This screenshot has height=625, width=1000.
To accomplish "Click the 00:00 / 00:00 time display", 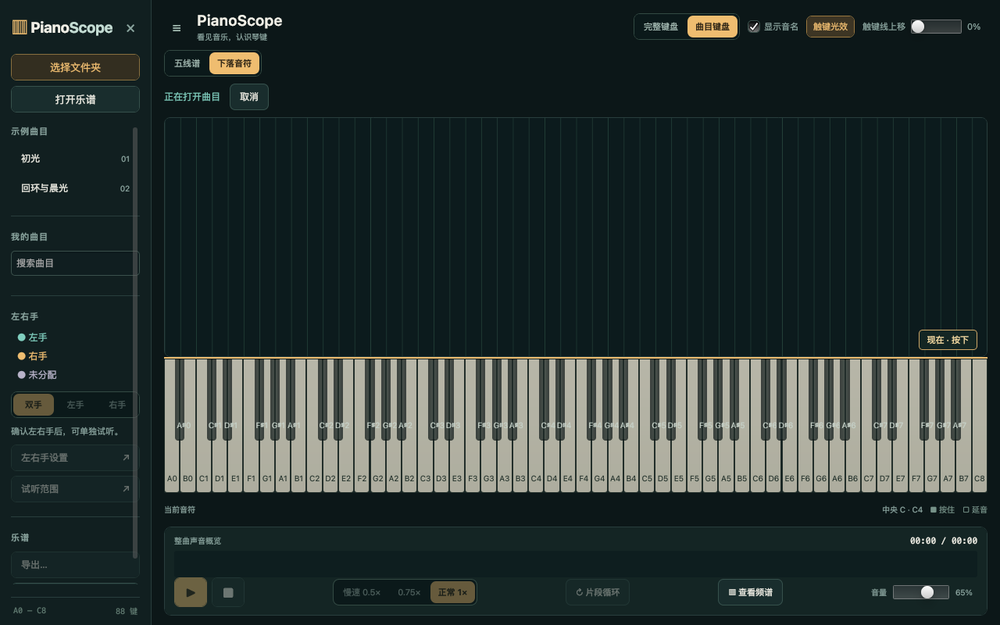I will click(x=943, y=540).
